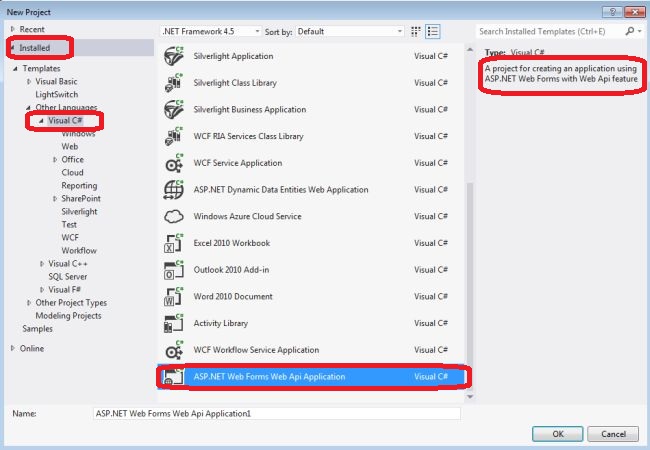Viewport: 650px width, 450px height.
Task: Pick the Excel 2010 Workbook icon
Action: 174,243
